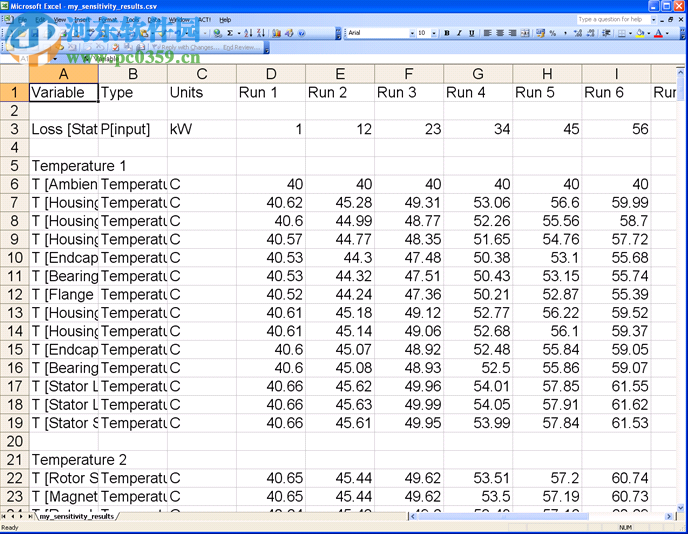
Task: Click Reply with Changes button
Action: click(188, 47)
